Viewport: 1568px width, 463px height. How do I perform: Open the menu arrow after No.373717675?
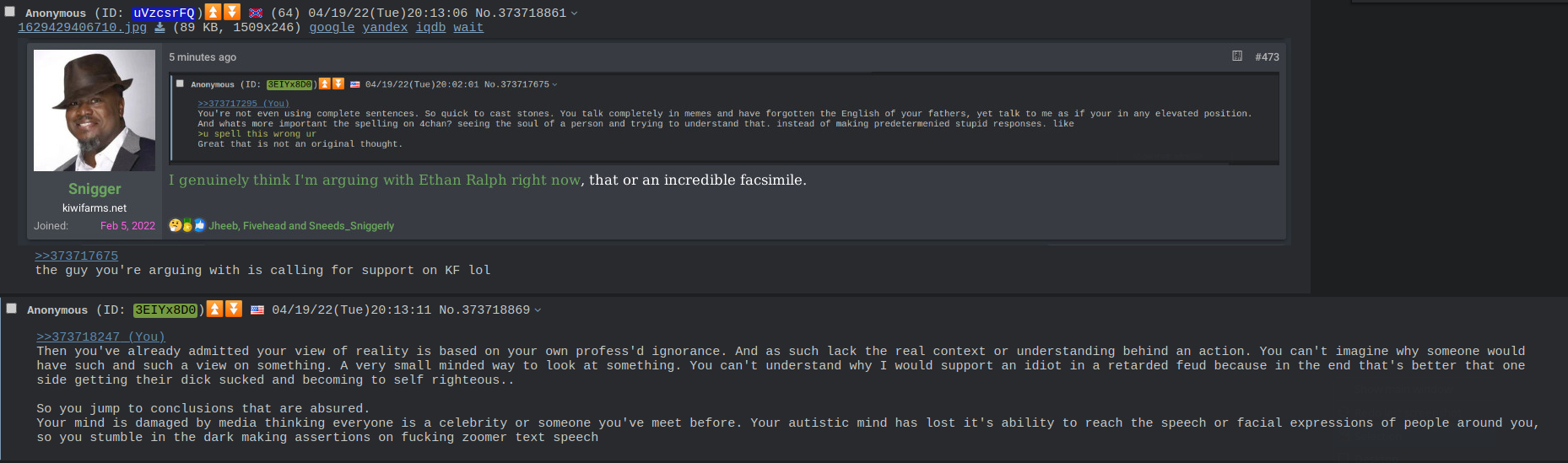[x=554, y=84]
